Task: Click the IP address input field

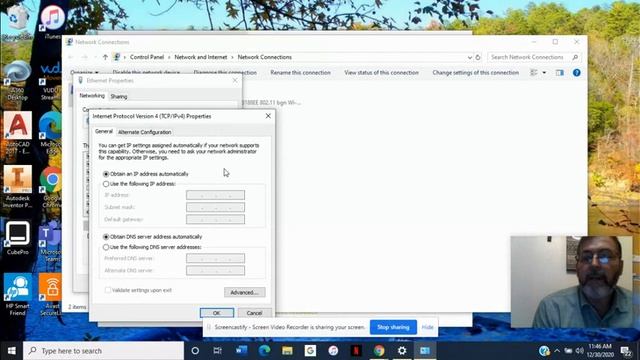Action: (216, 195)
